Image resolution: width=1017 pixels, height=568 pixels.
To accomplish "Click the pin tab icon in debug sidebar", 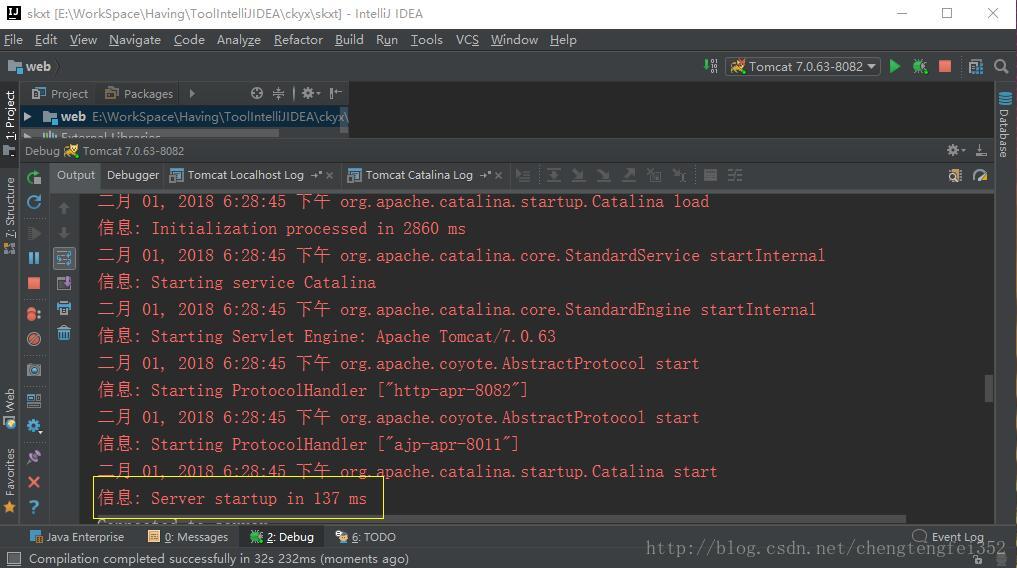I will tap(34, 457).
